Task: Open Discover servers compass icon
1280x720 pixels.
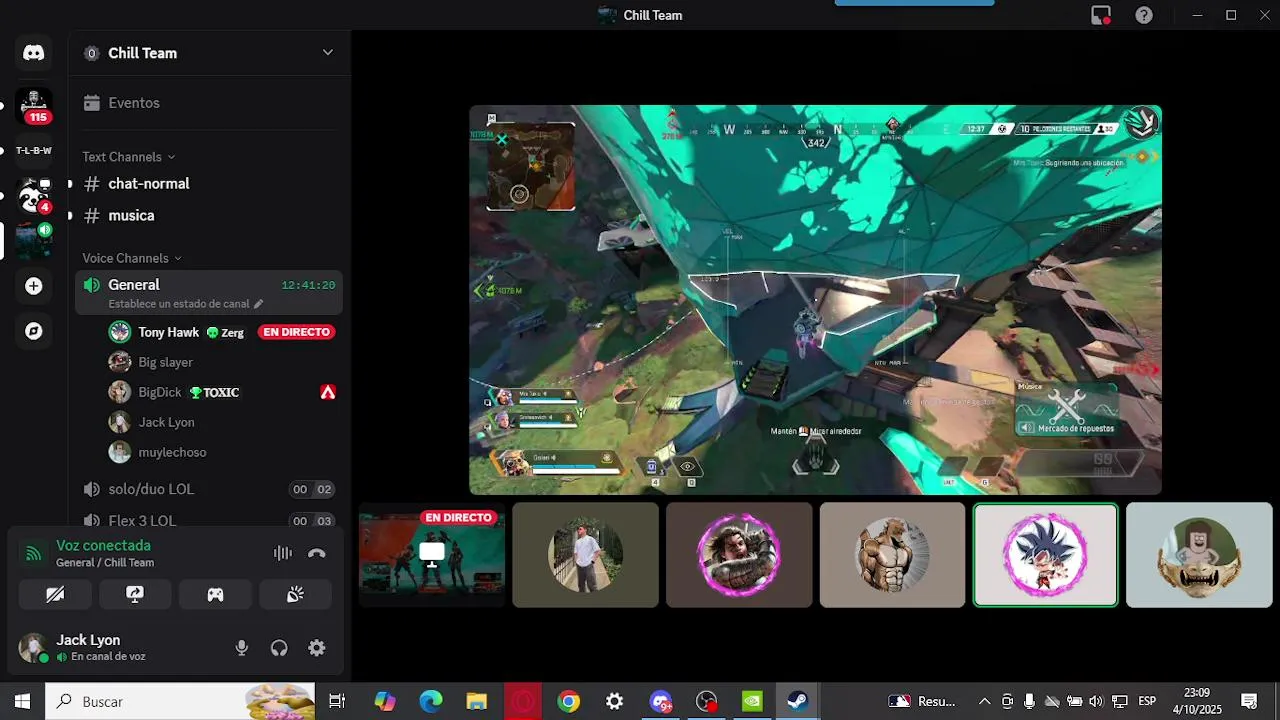Action: [34, 331]
